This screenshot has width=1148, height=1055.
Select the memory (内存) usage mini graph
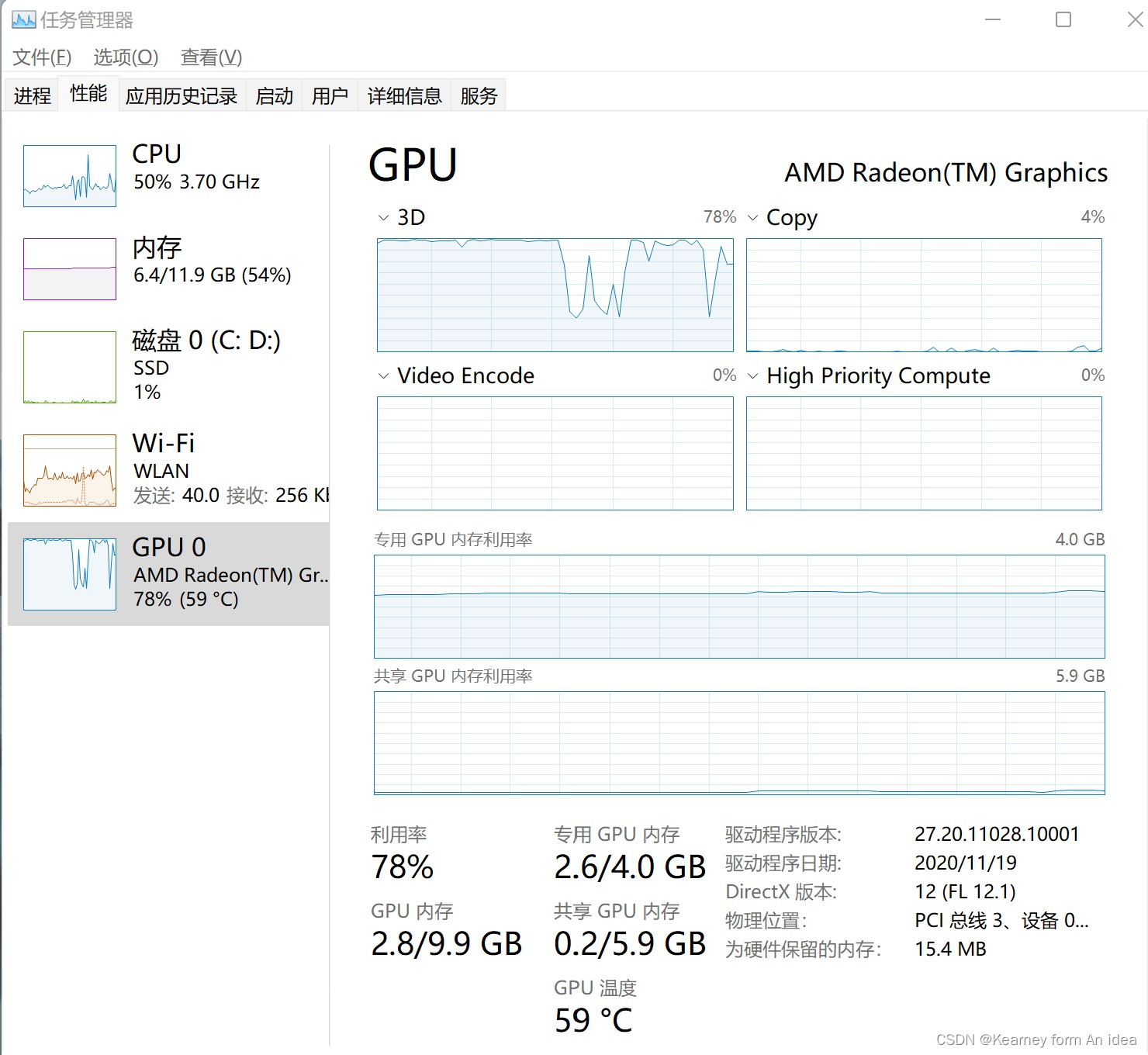click(70, 269)
